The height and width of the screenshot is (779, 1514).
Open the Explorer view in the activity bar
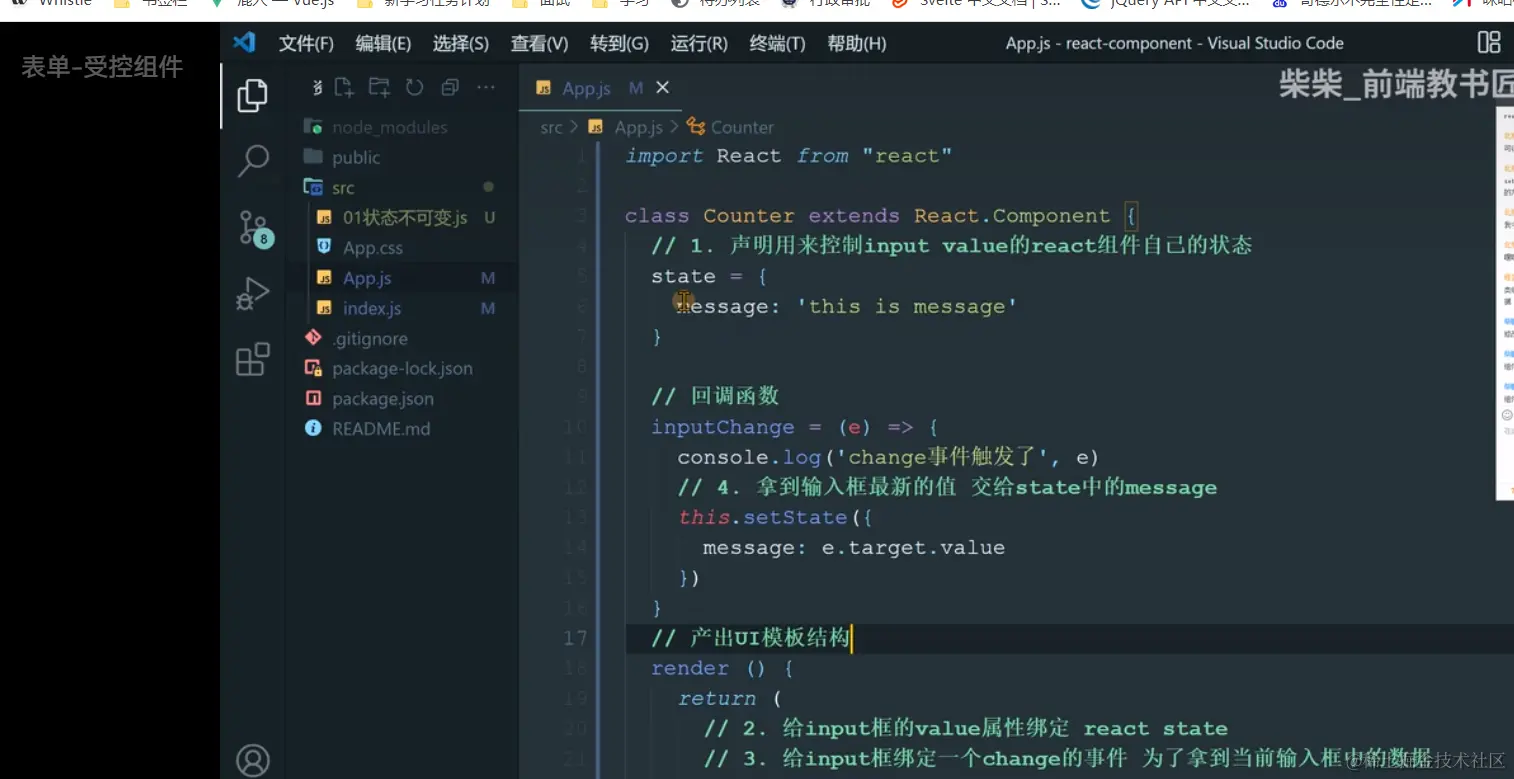252,96
